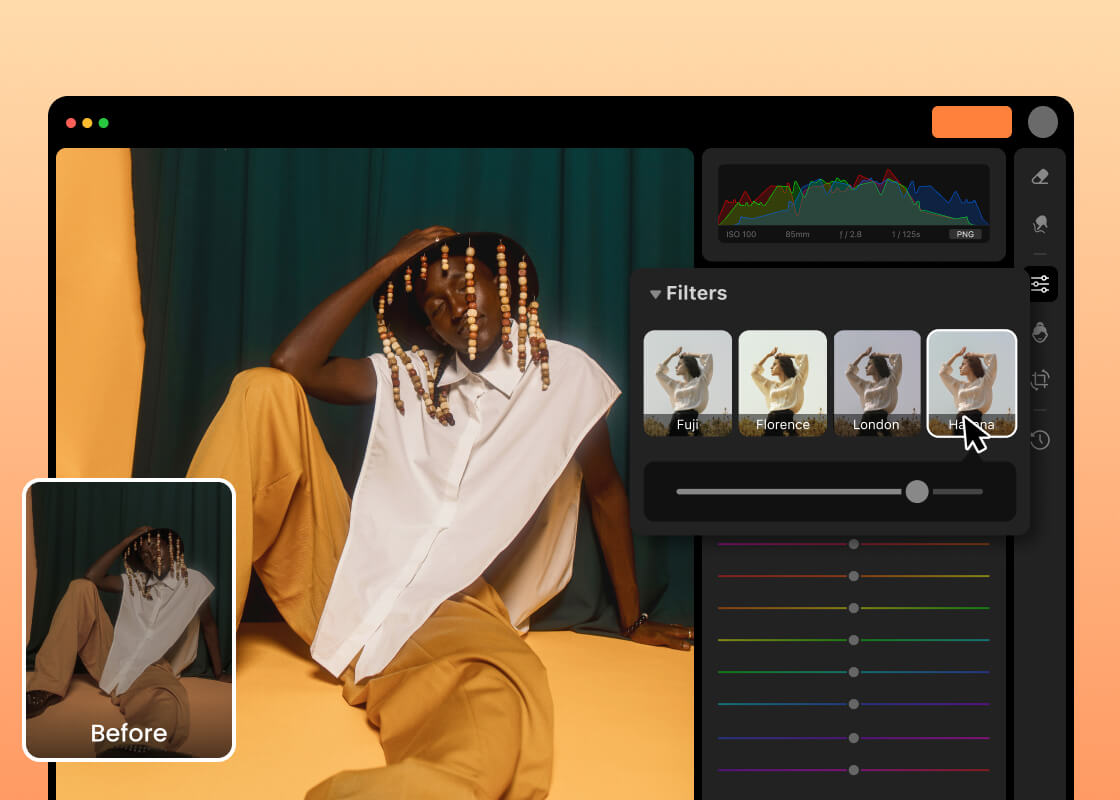The height and width of the screenshot is (800, 1120).
Task: Click the "Filters" section heading
Action: pos(696,293)
